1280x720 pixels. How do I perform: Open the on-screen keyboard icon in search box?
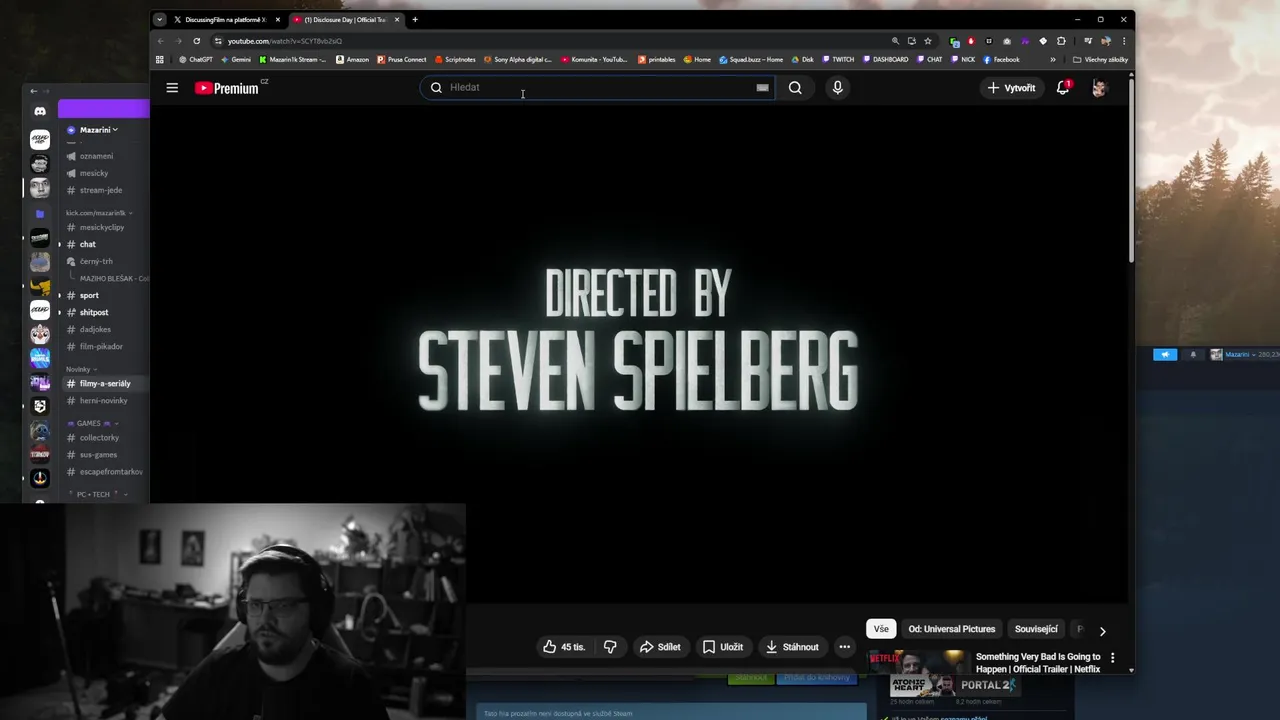762,88
